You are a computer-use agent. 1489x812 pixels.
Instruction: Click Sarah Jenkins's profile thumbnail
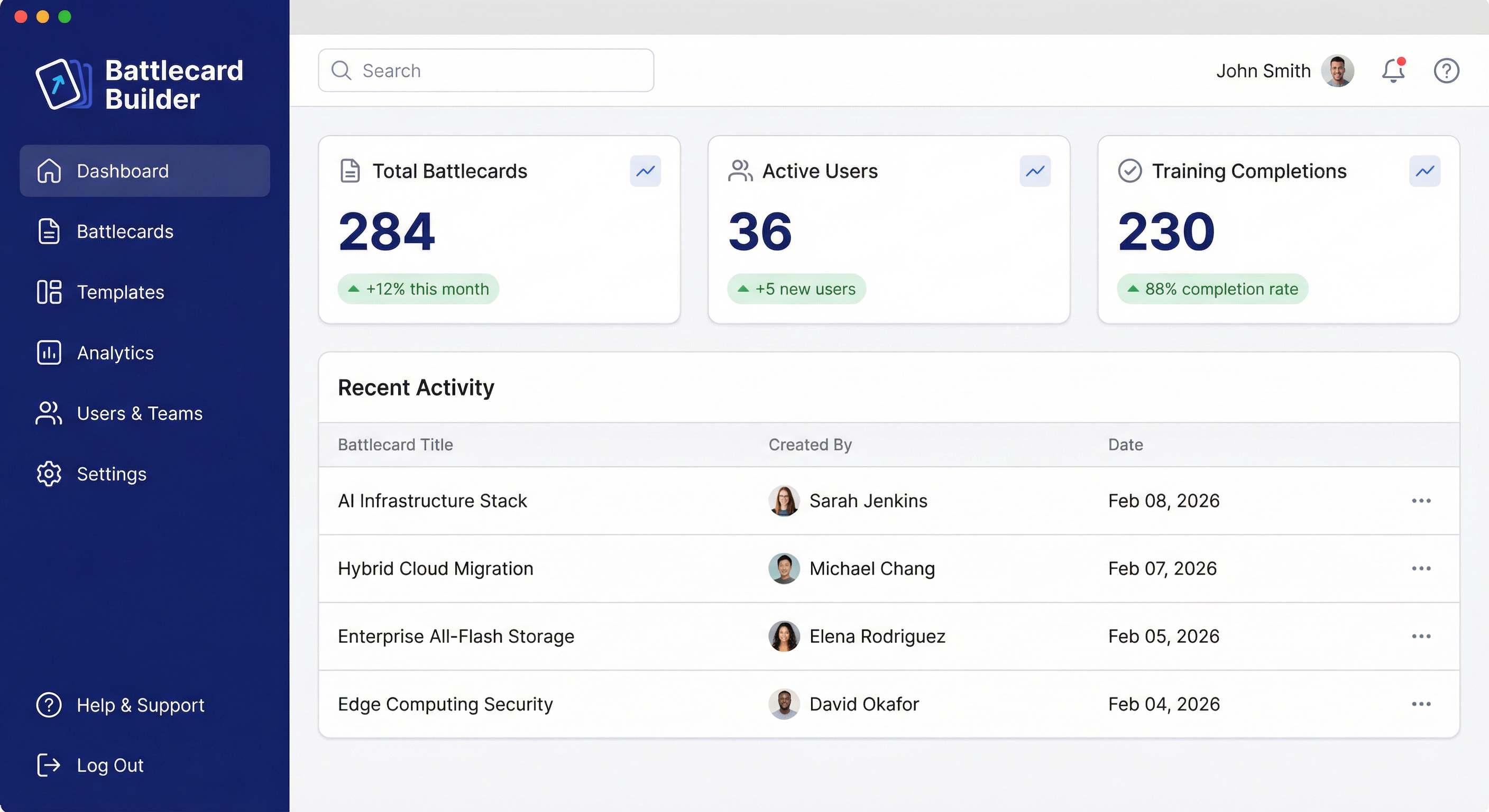pos(783,501)
